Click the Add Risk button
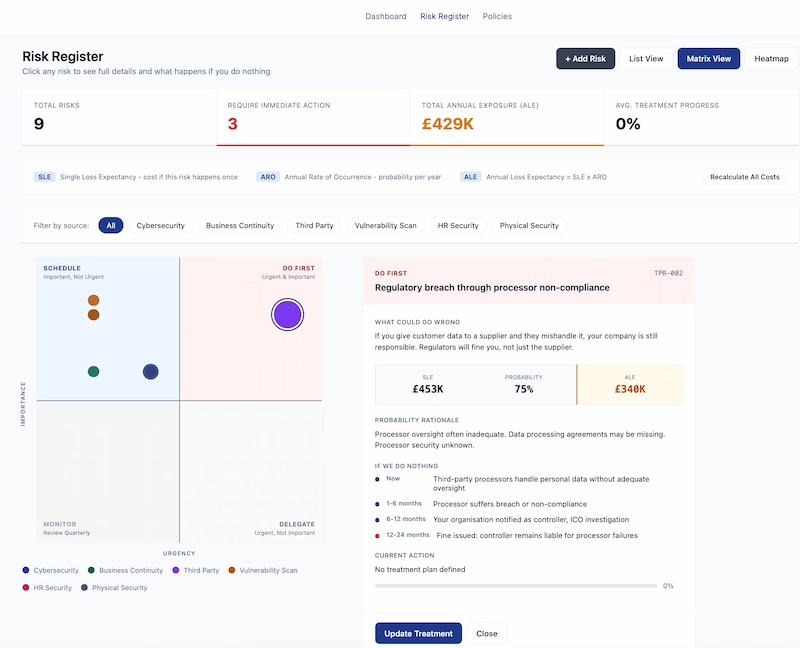The image size is (800, 648). tap(584, 58)
